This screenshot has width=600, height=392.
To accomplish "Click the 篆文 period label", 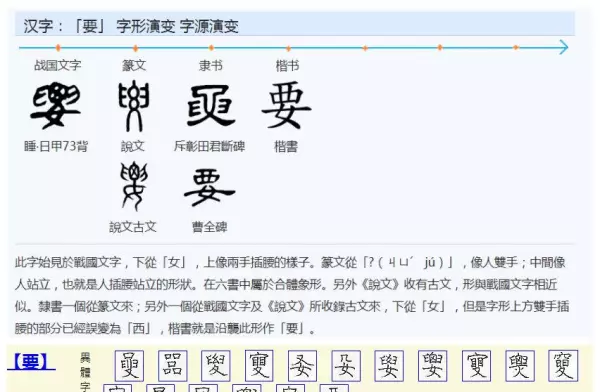I will tap(134, 65).
